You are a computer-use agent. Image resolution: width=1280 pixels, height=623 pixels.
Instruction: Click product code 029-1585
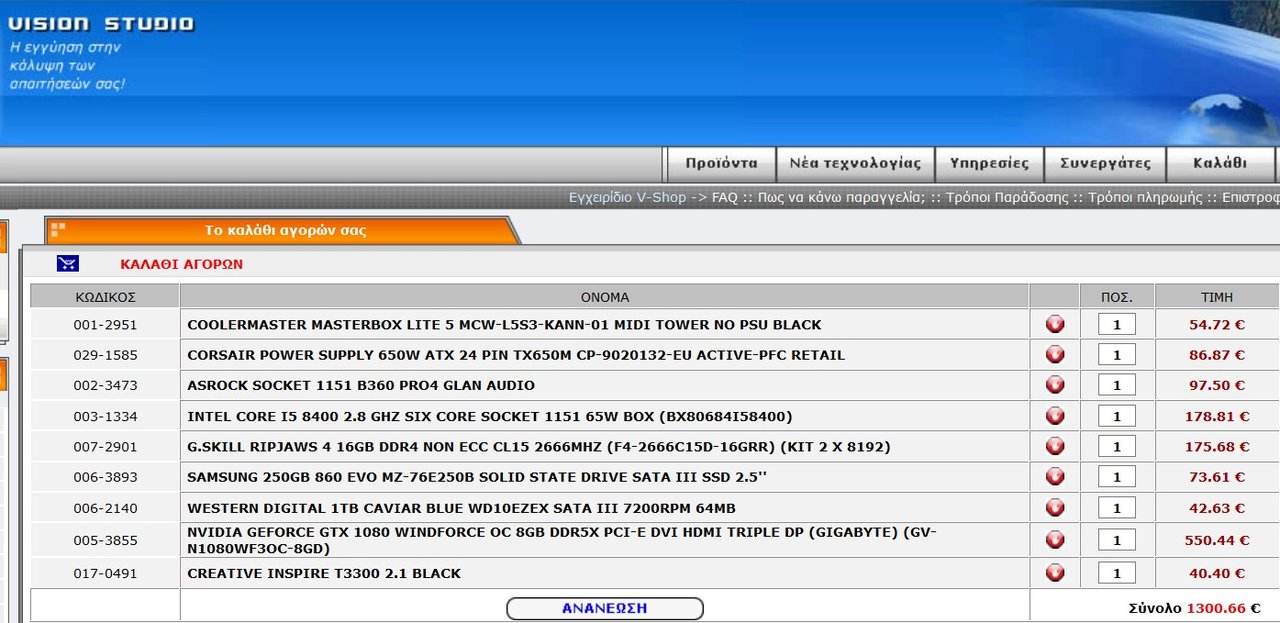pos(105,355)
